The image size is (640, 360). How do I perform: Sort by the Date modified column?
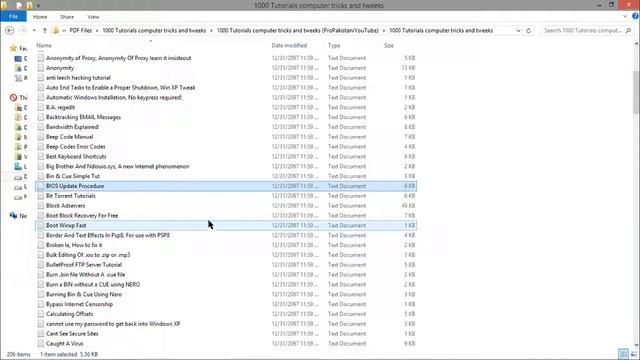click(289, 45)
